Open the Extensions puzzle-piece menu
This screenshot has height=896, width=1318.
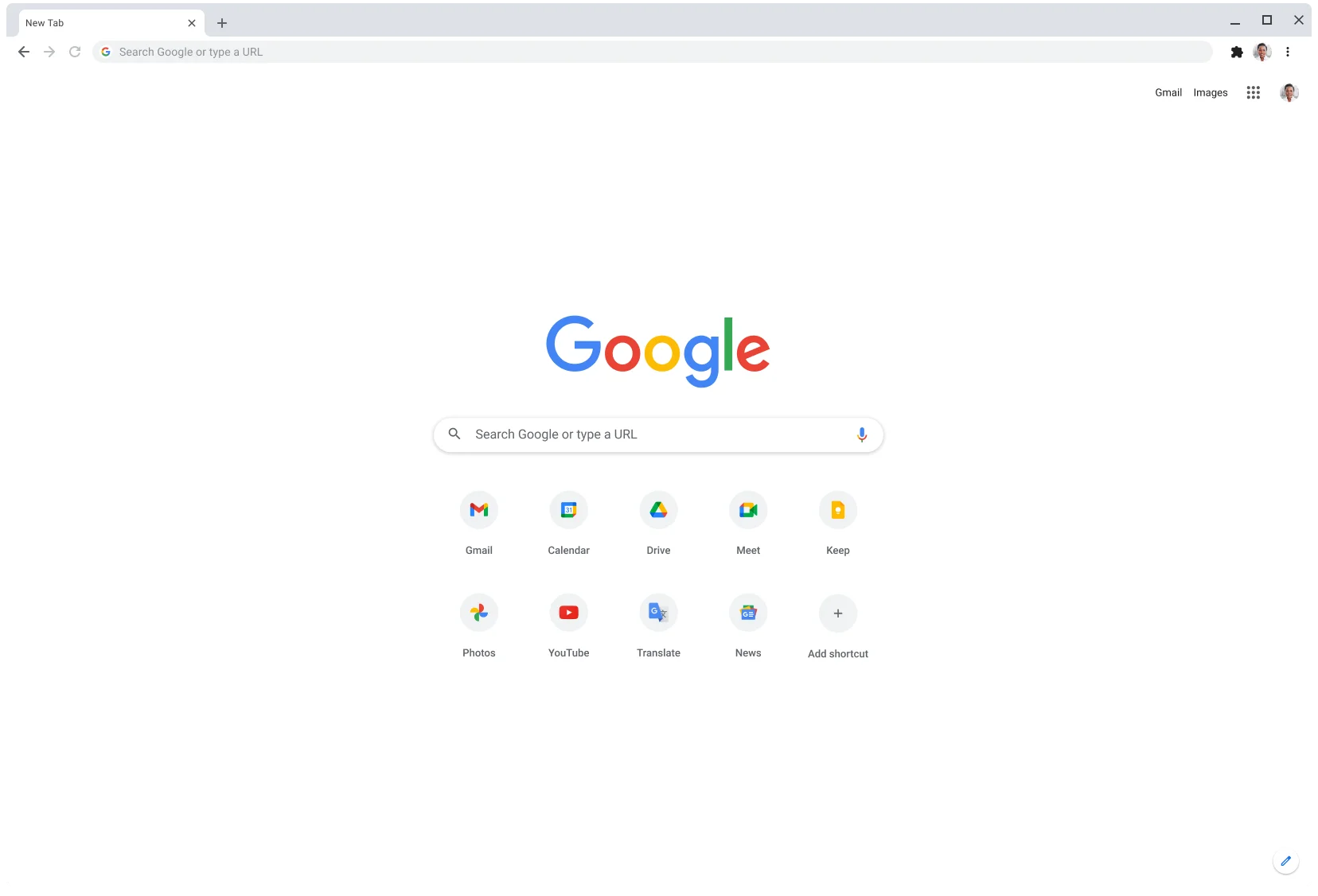click(1236, 52)
